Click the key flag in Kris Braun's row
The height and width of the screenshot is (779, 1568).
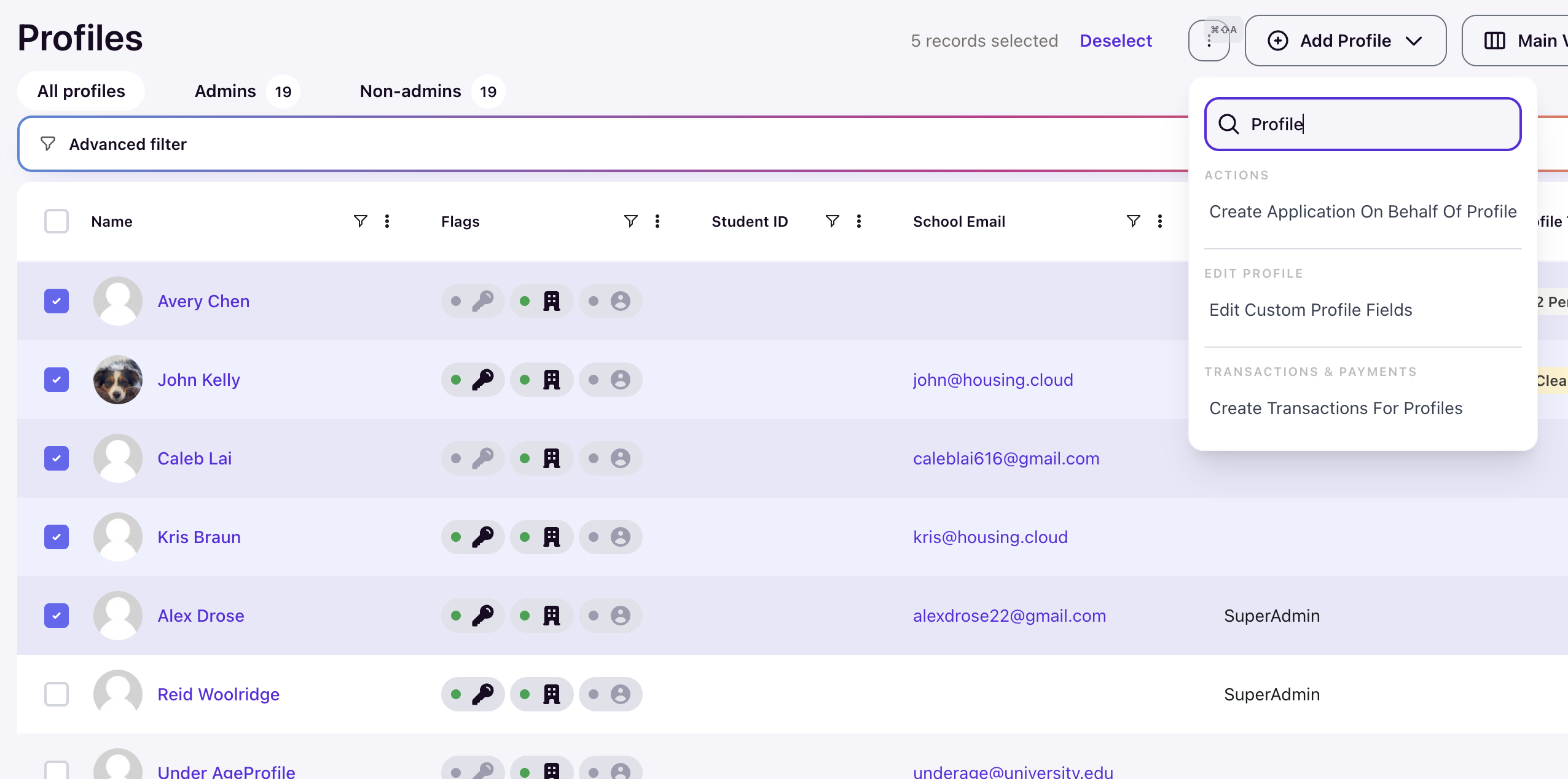click(473, 537)
